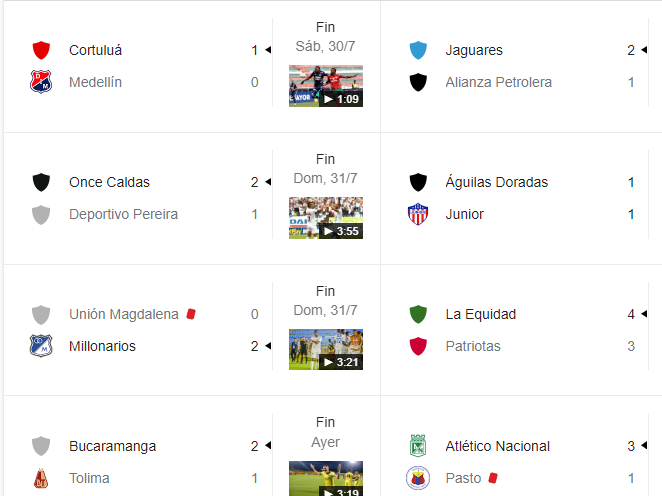The height and width of the screenshot is (496, 662).
Task: Click Unión Magdalena's red card icon
Action: pos(191,314)
